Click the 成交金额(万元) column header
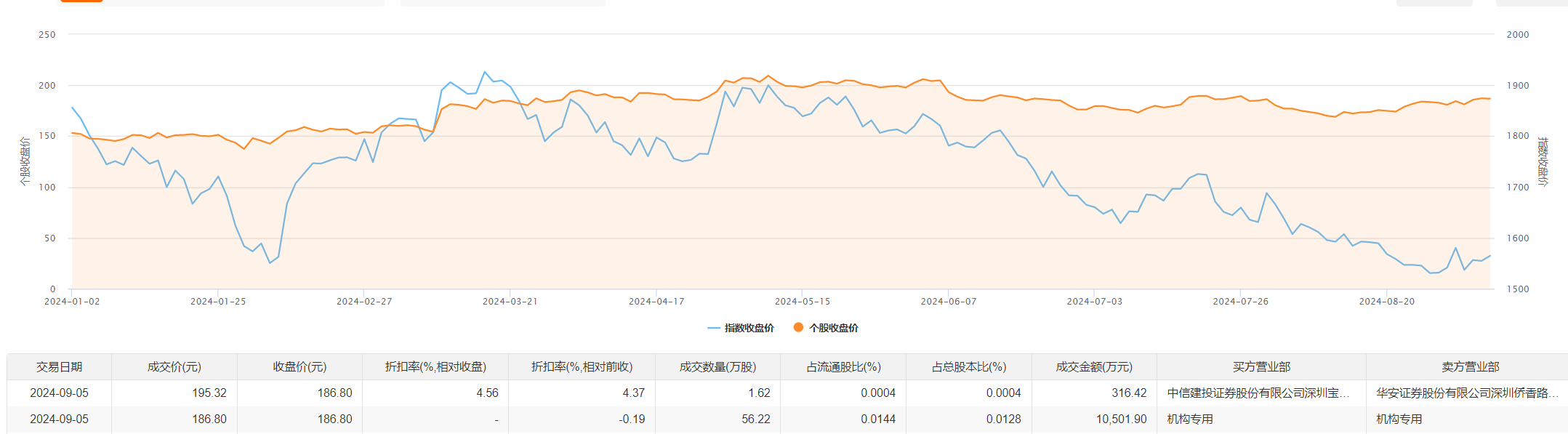The image size is (1568, 434). pos(1094,367)
